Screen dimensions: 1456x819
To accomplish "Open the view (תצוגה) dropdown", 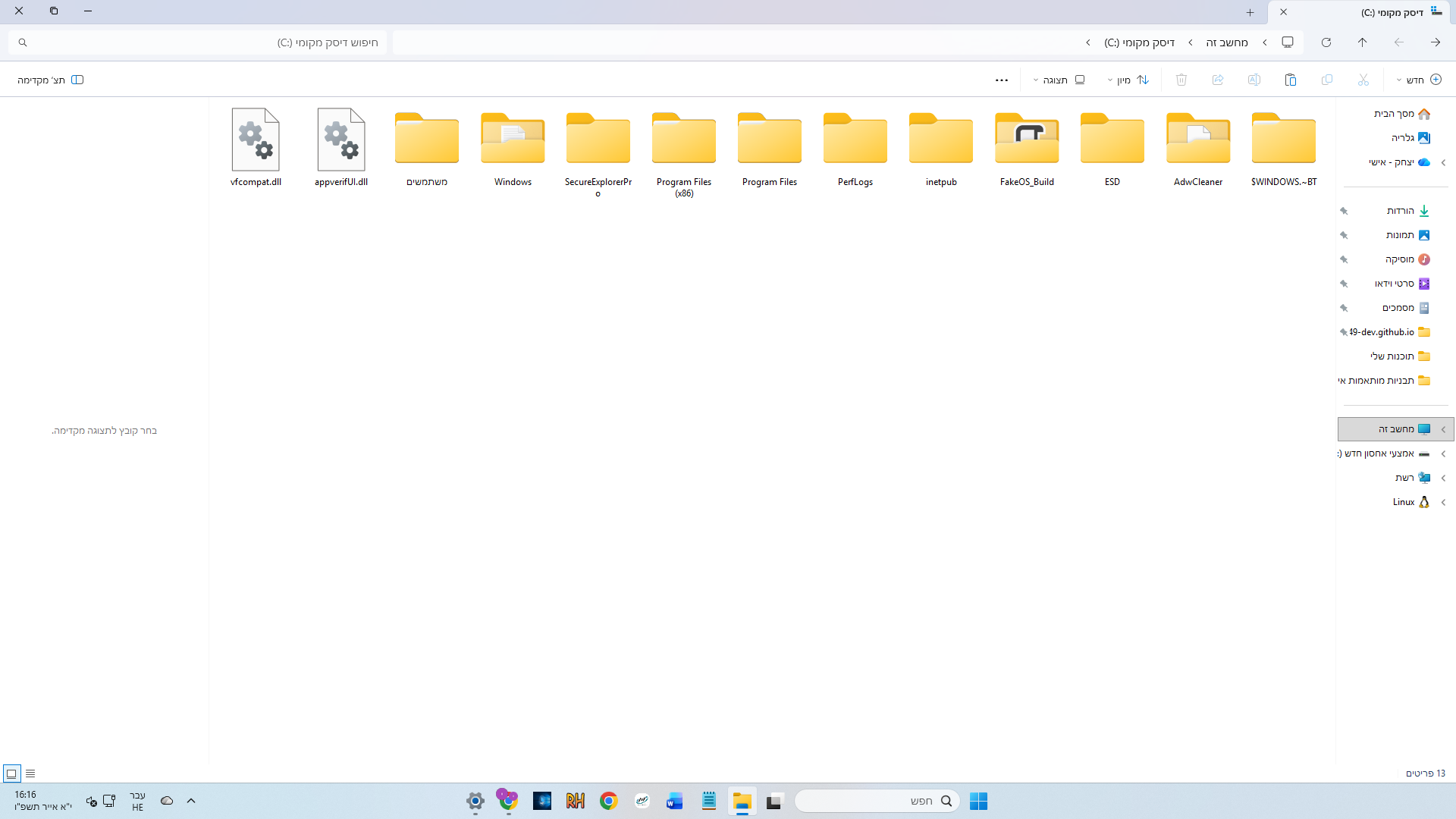I will pos(1059,80).
